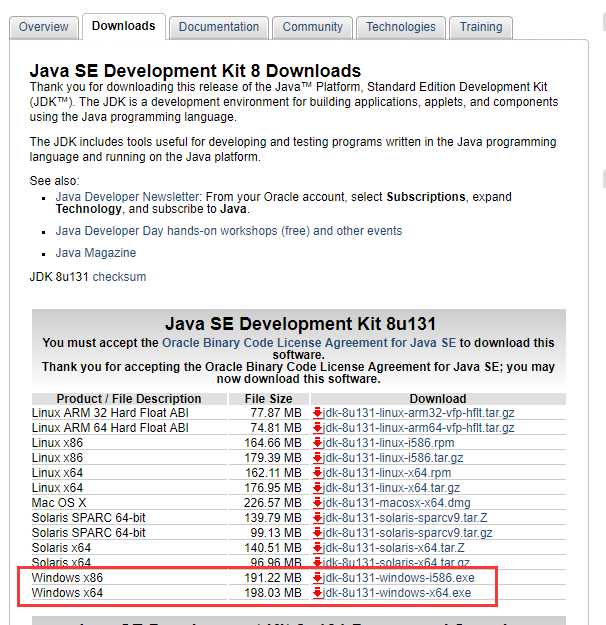Open the Training tab
The image size is (606, 625).
481,27
